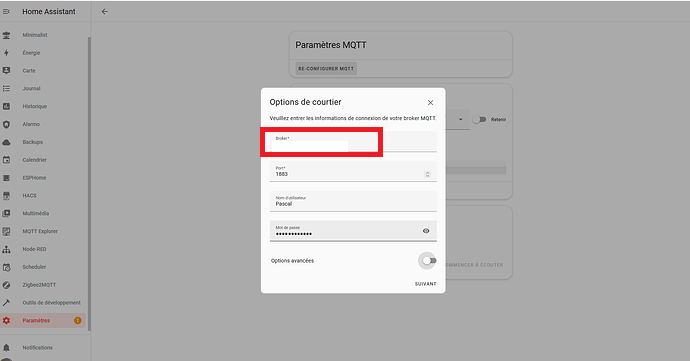The image size is (690, 361).
Task: Show password with the eye icon
Action: tap(426, 231)
